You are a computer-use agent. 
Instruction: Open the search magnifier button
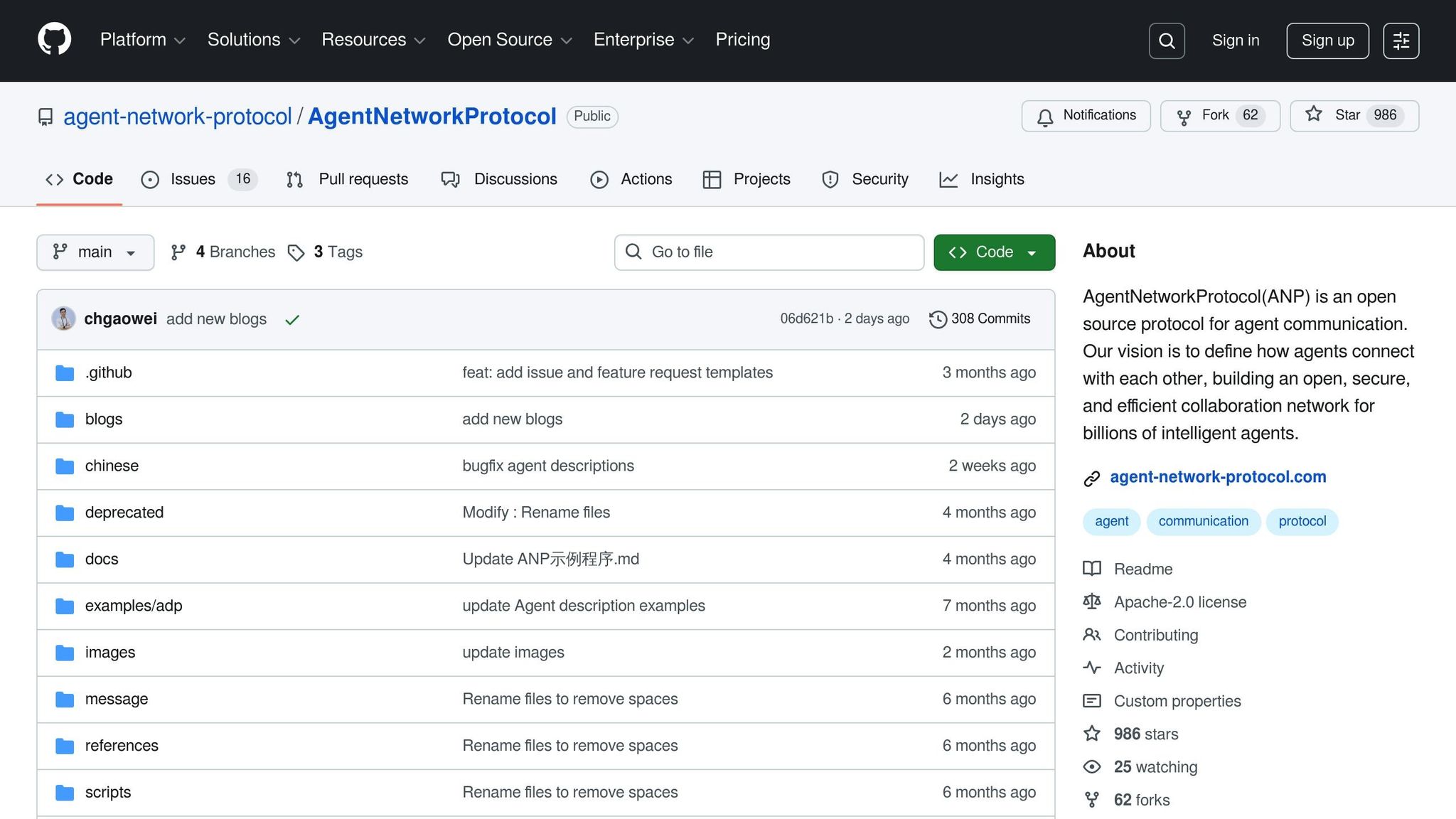[1167, 41]
